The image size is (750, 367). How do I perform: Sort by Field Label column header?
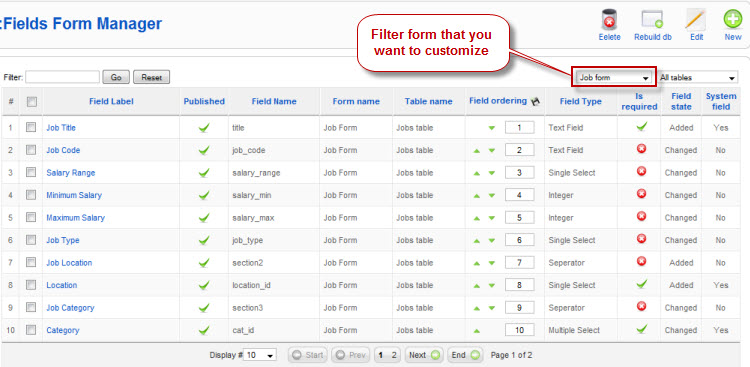[x=111, y=101]
